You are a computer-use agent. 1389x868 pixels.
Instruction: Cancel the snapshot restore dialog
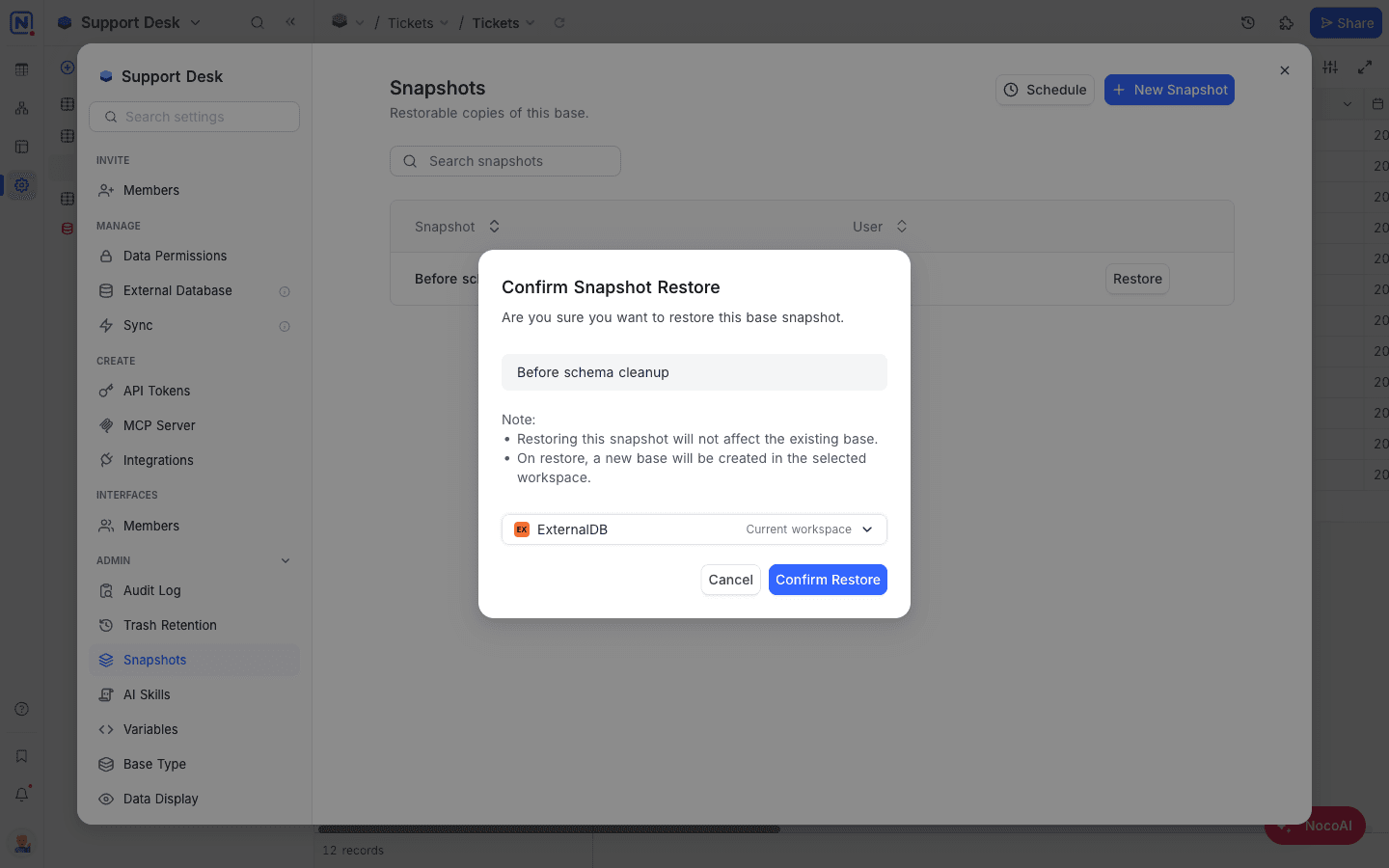(730, 580)
